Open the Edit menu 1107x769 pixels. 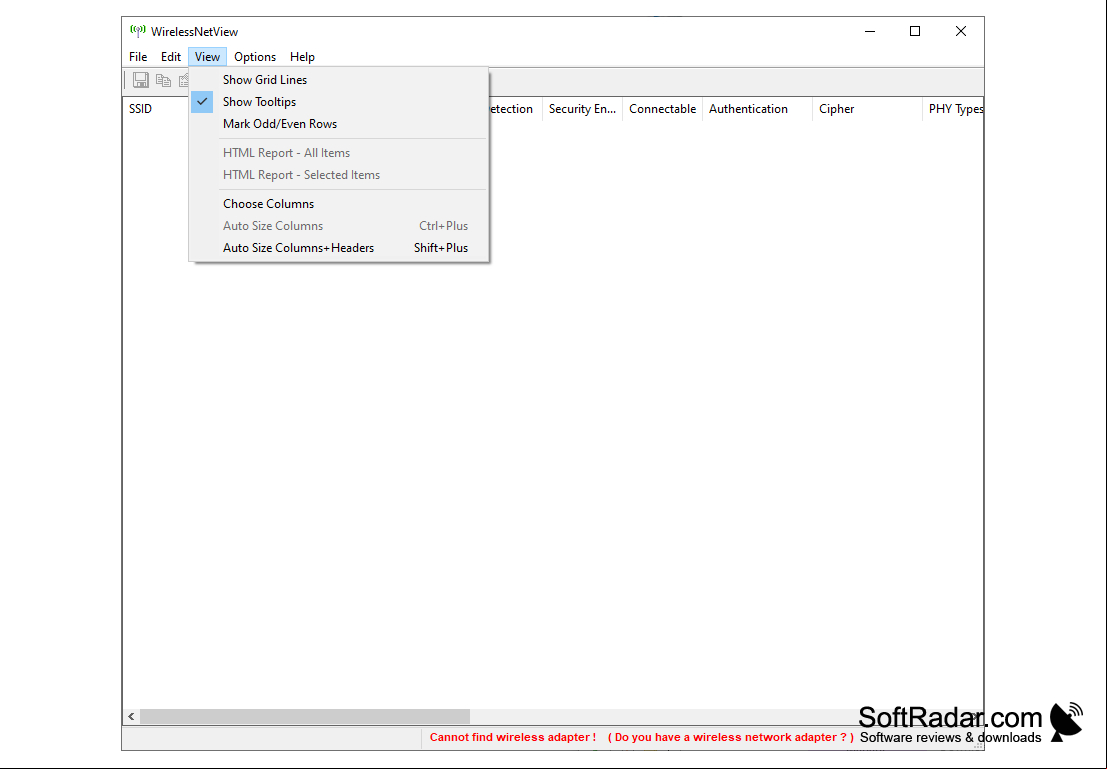pyautogui.click(x=171, y=56)
